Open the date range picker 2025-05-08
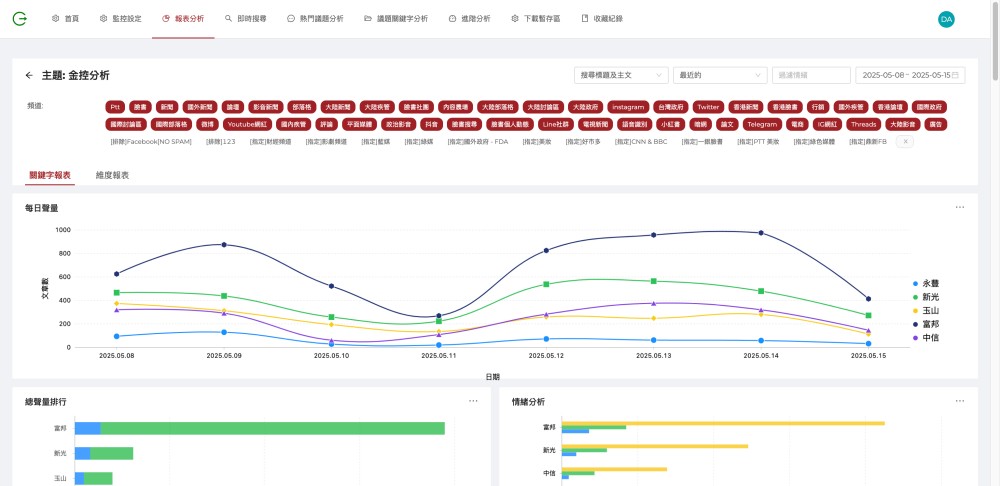 [910, 75]
